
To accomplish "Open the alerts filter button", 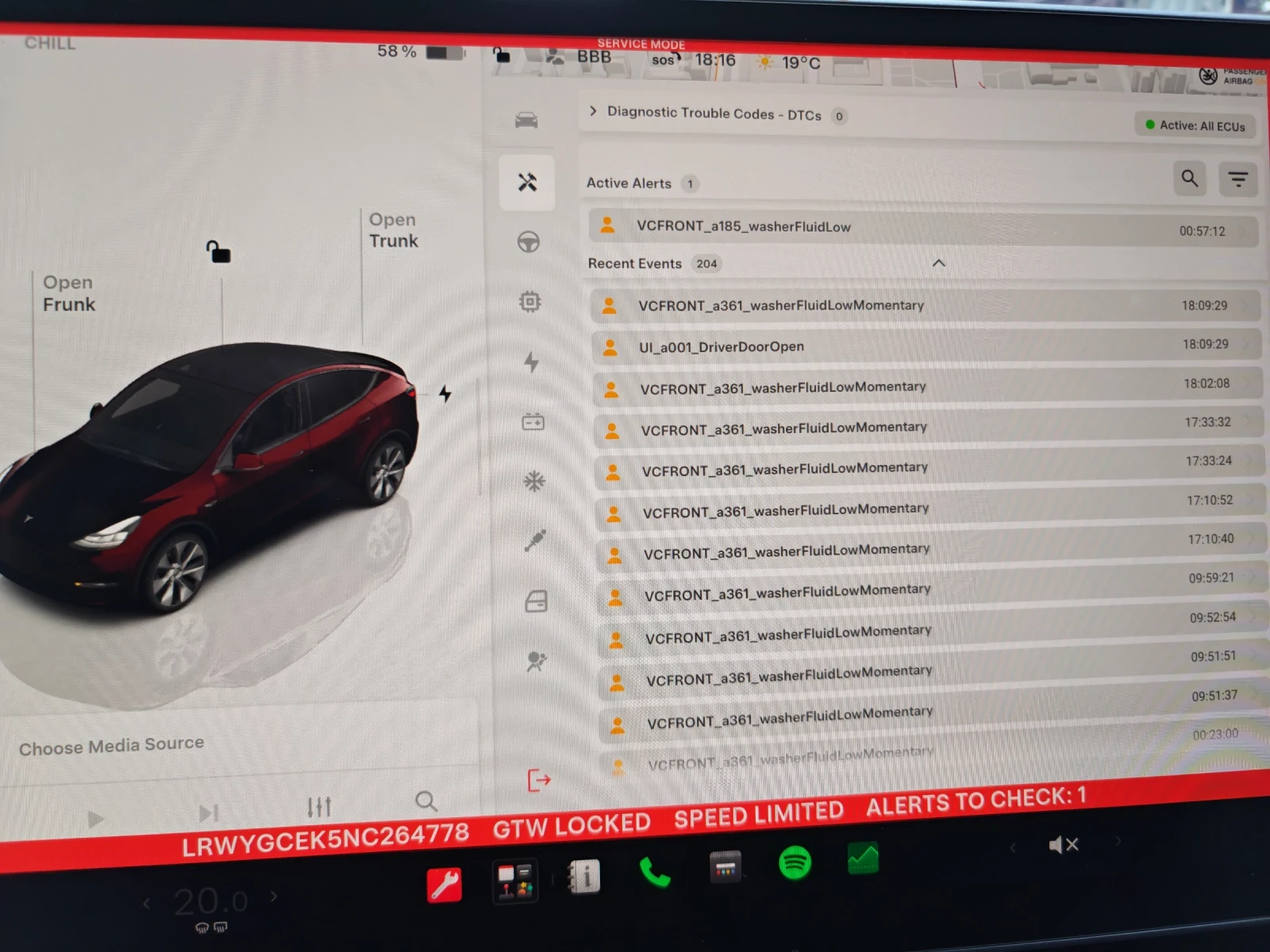I will (x=1237, y=180).
